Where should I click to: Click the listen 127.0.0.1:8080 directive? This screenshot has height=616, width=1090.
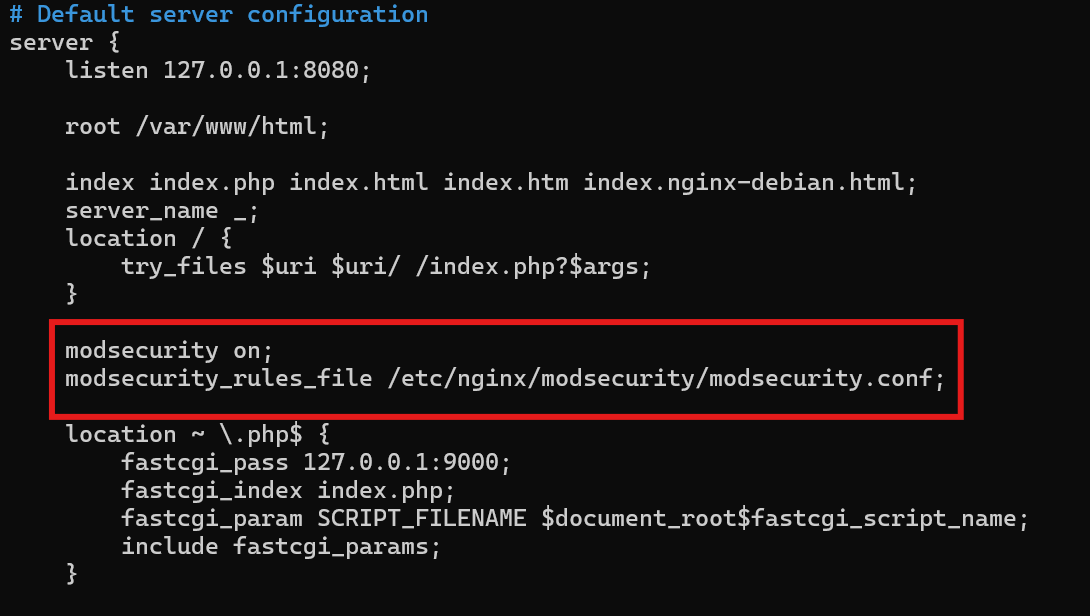218,70
